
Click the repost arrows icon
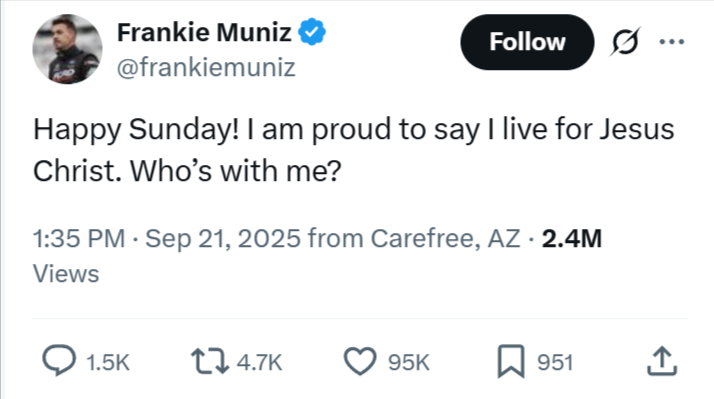click(209, 361)
